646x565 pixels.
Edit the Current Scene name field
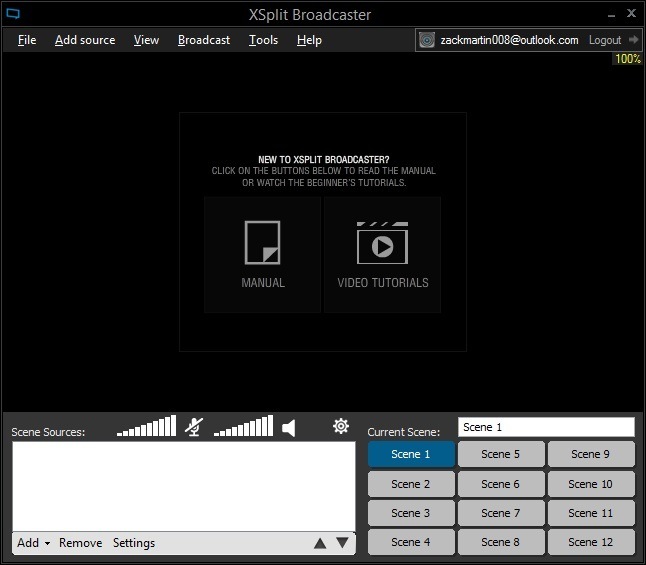pos(546,427)
